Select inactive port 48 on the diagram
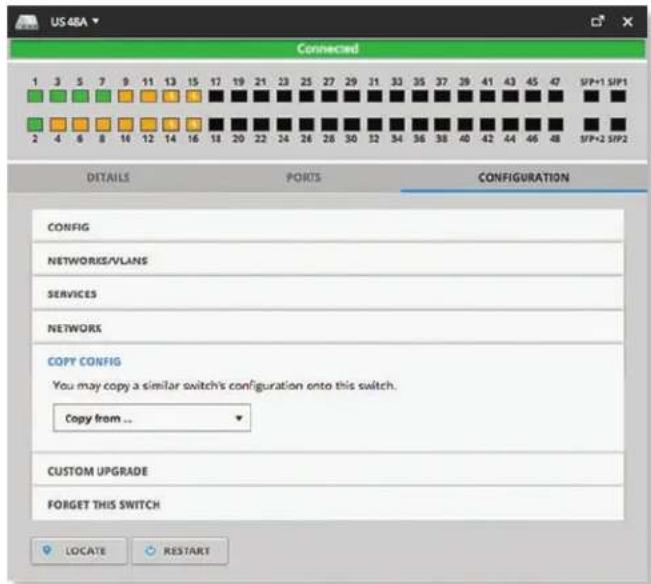 pyautogui.click(x=556, y=124)
